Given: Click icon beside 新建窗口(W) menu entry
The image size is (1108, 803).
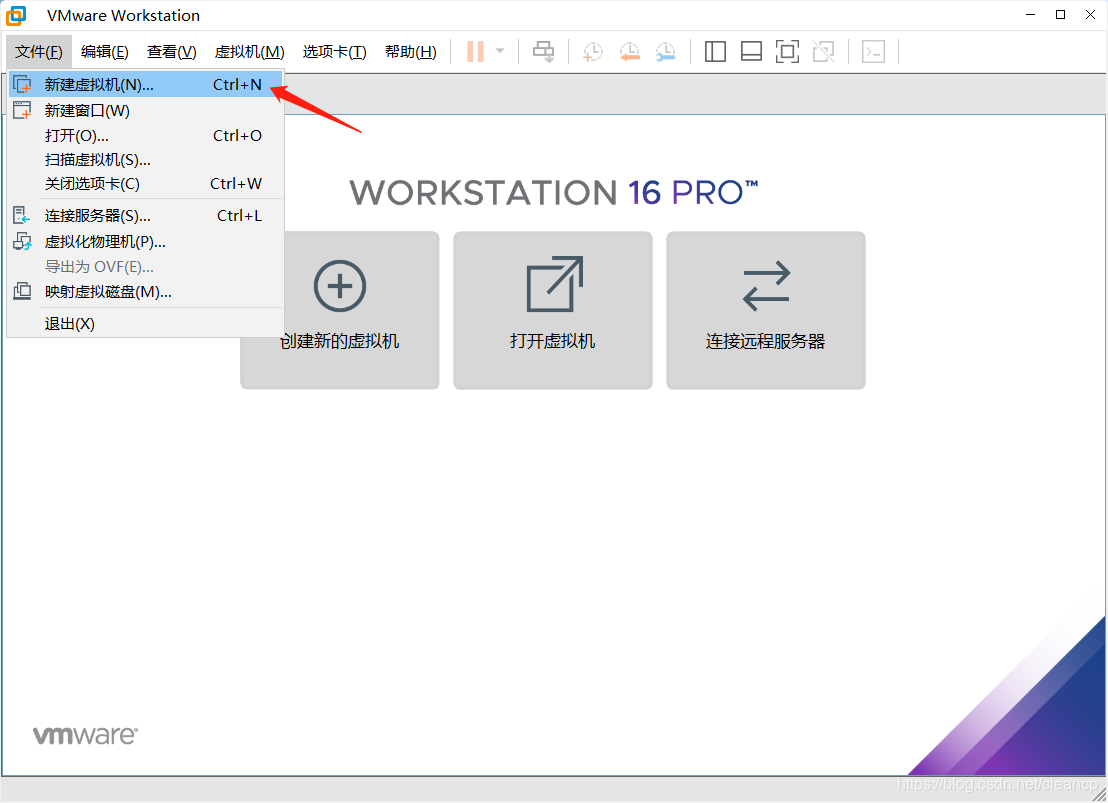Looking at the screenshot, I should tap(22, 110).
